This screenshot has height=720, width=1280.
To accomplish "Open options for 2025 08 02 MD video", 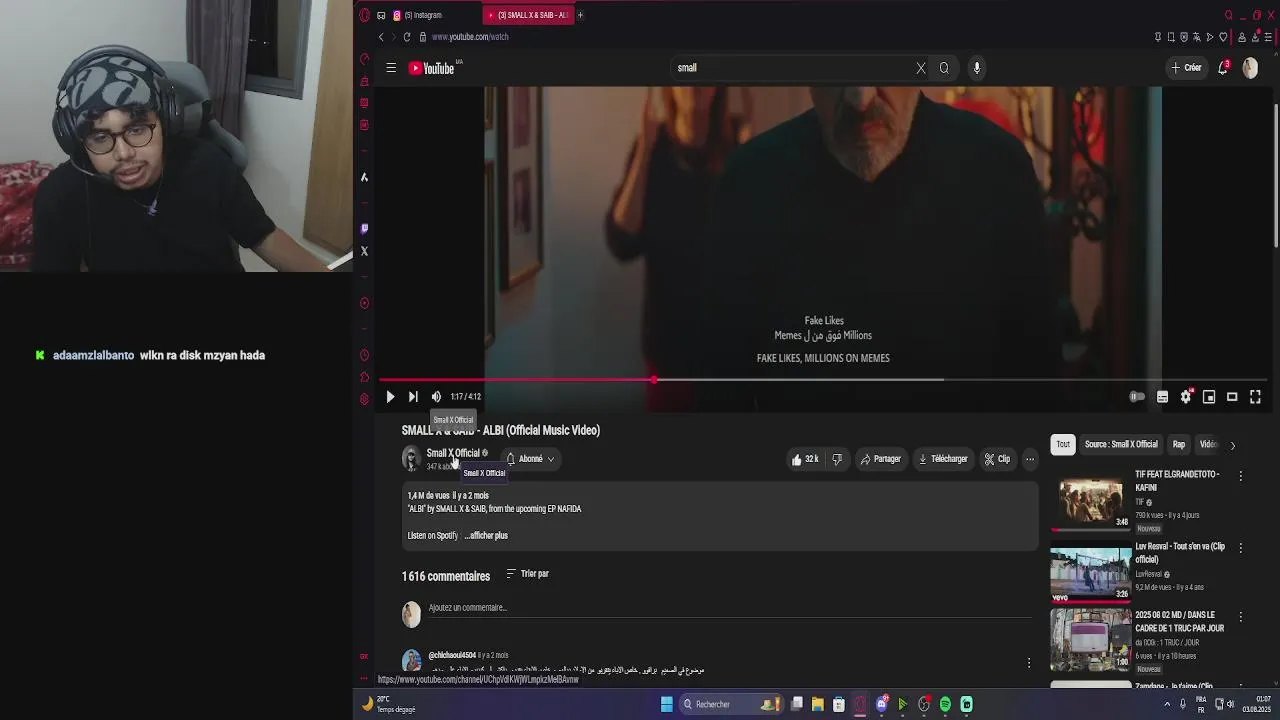I will pos(1241,617).
